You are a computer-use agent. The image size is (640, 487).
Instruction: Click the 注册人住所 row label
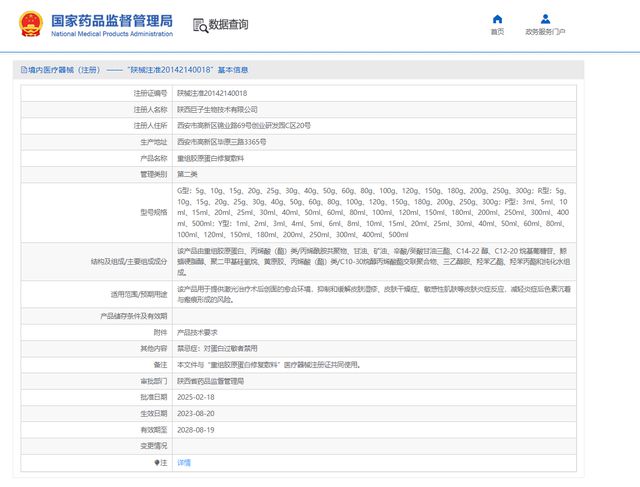[151, 126]
